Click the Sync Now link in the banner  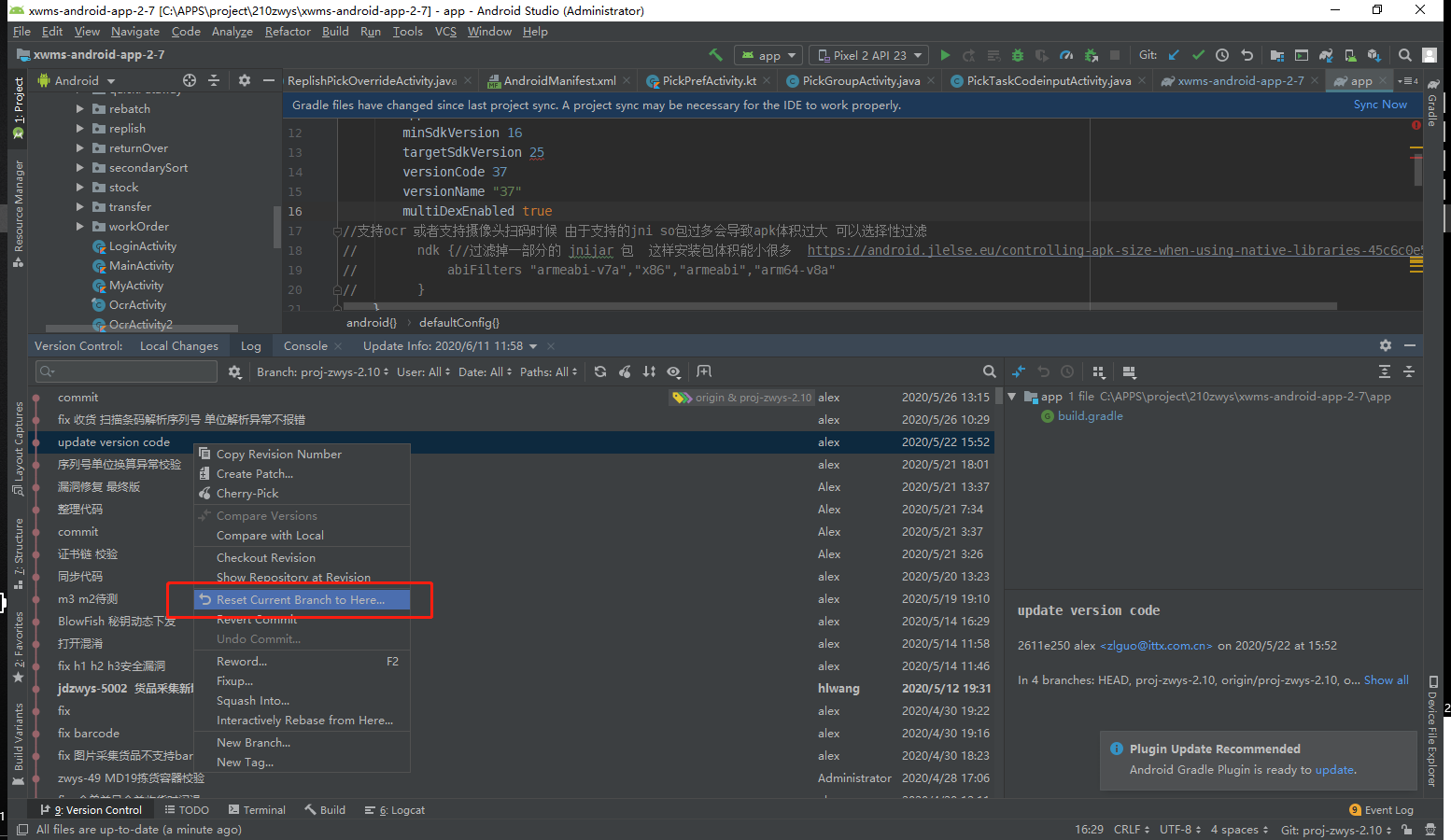1379,105
